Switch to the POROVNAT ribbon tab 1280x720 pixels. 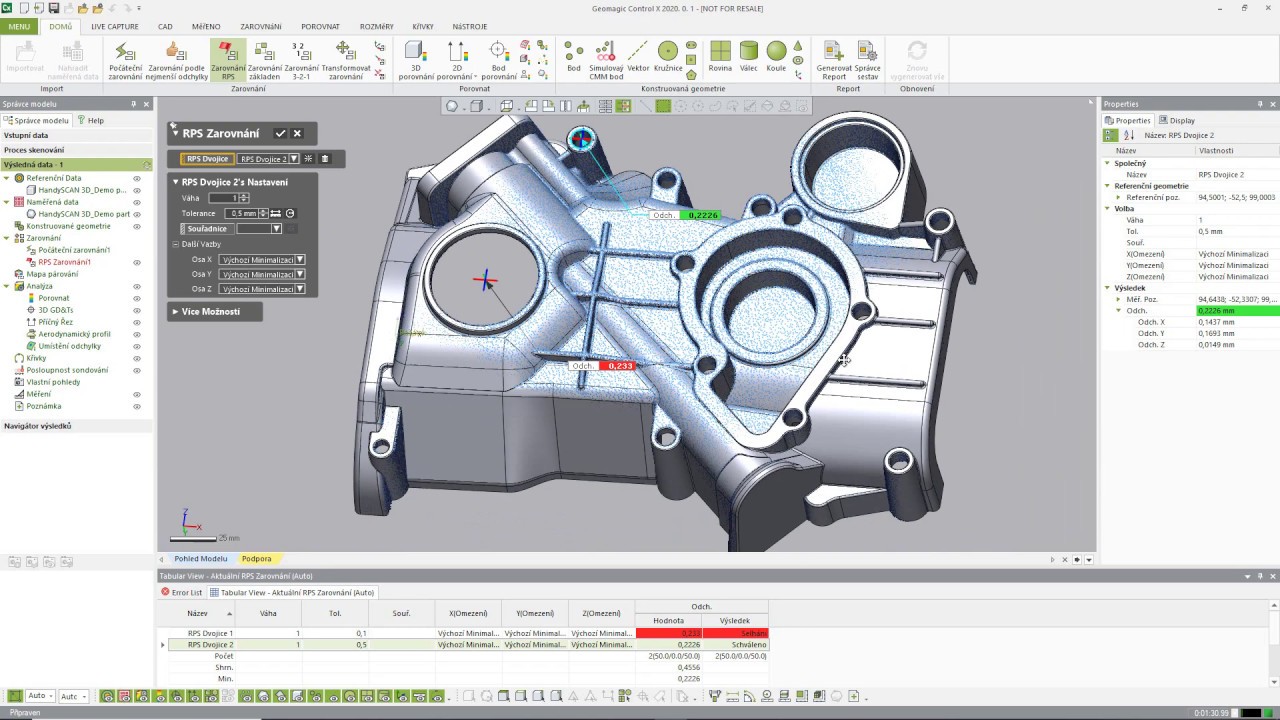pos(320,27)
